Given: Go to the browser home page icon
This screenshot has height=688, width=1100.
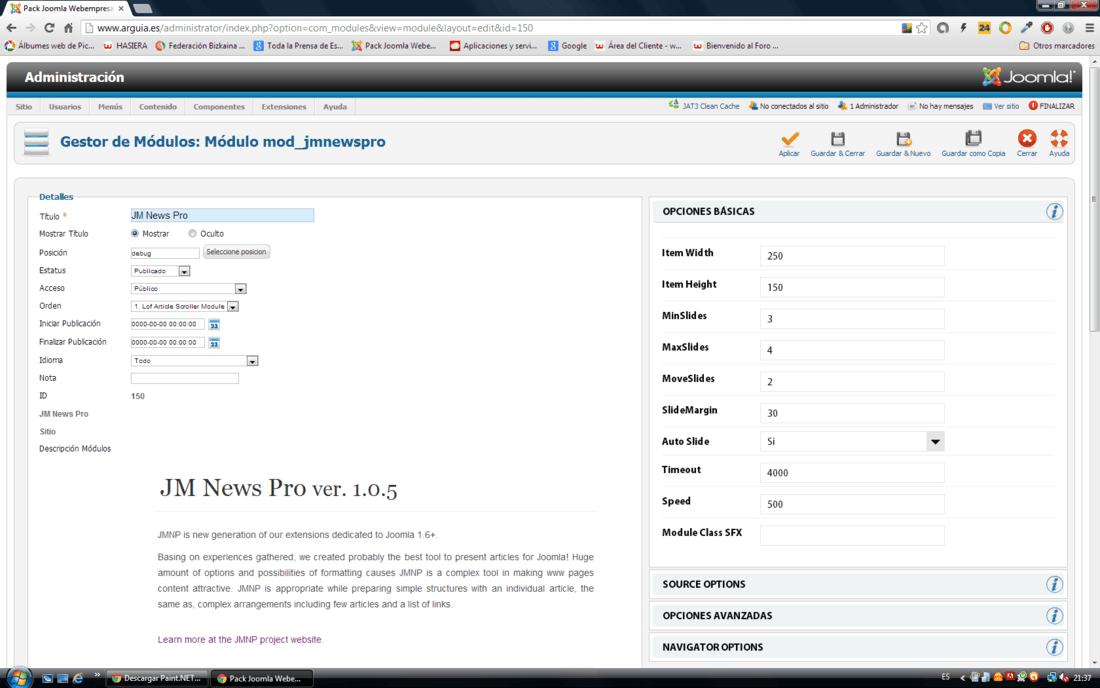Looking at the screenshot, I should tap(68, 28).
